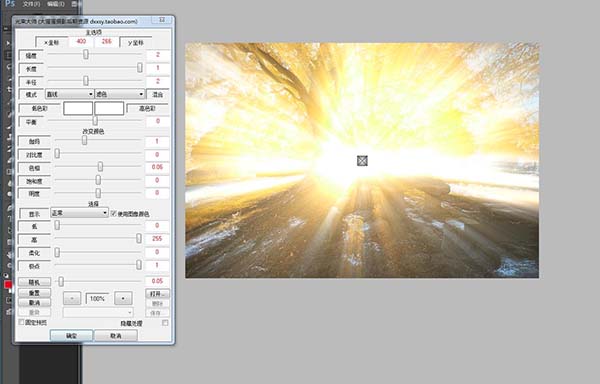Open the 滤色 blend dropdown
600x384 pixels.
pyautogui.click(x=119, y=94)
